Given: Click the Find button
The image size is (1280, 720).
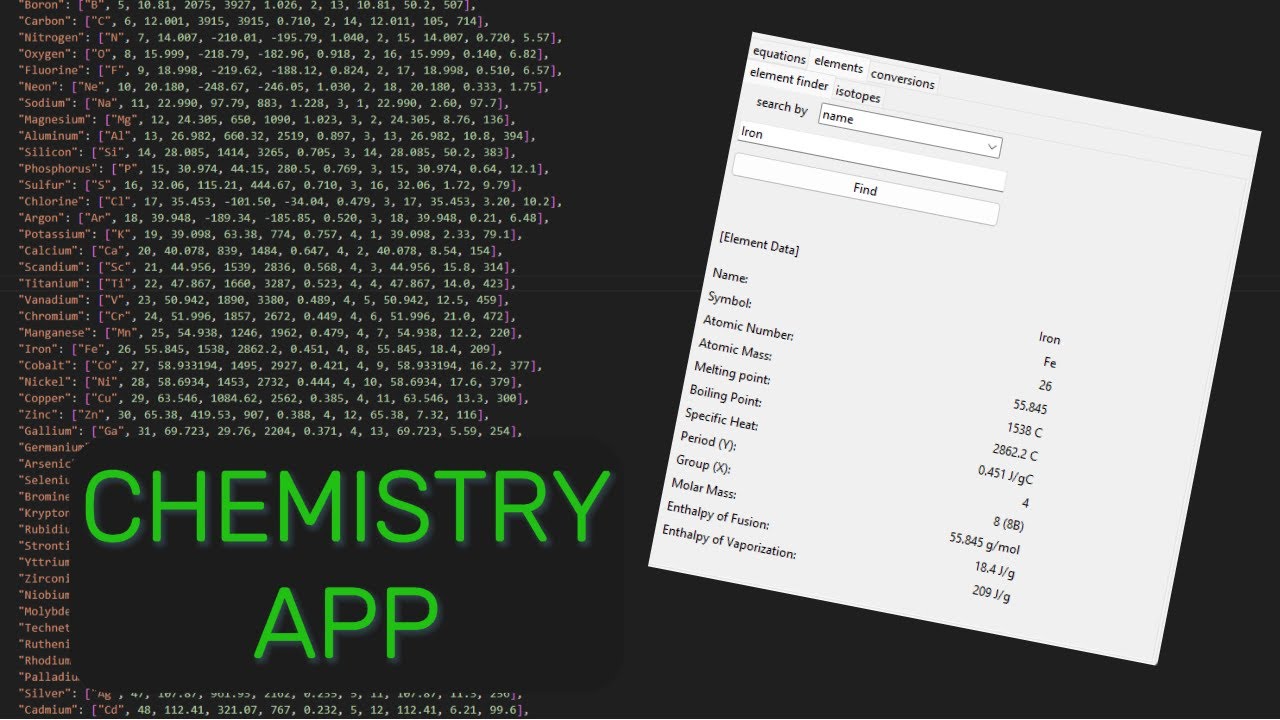Looking at the screenshot, I should coord(865,189).
